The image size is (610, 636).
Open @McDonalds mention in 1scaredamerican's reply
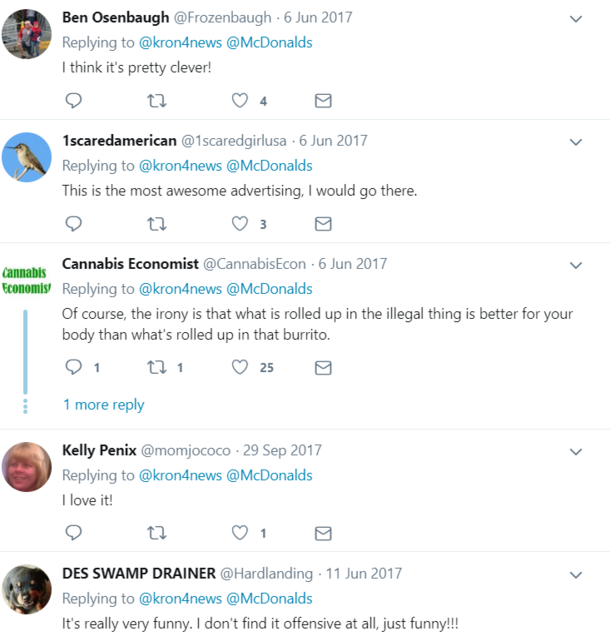[x=269, y=165]
